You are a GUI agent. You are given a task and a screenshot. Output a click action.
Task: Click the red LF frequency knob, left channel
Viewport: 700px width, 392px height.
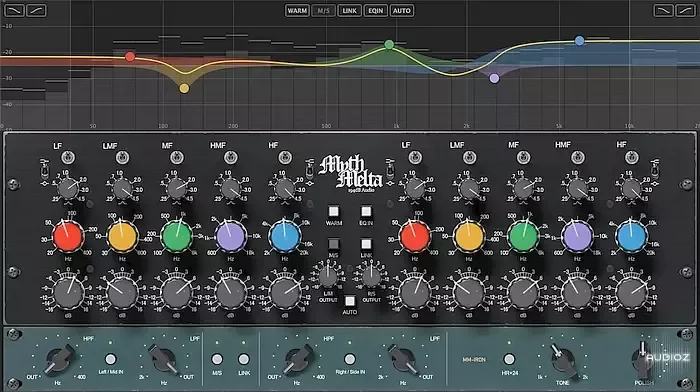point(68,237)
